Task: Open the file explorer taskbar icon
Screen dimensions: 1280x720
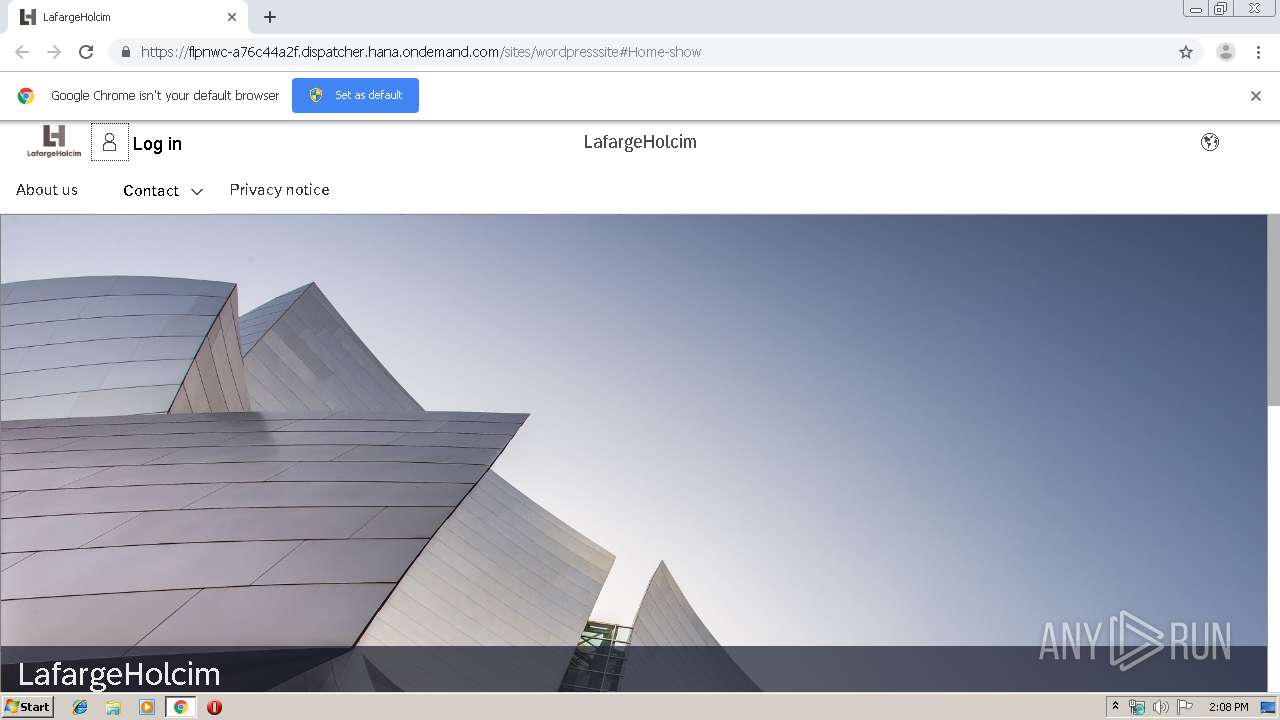Action: point(113,707)
